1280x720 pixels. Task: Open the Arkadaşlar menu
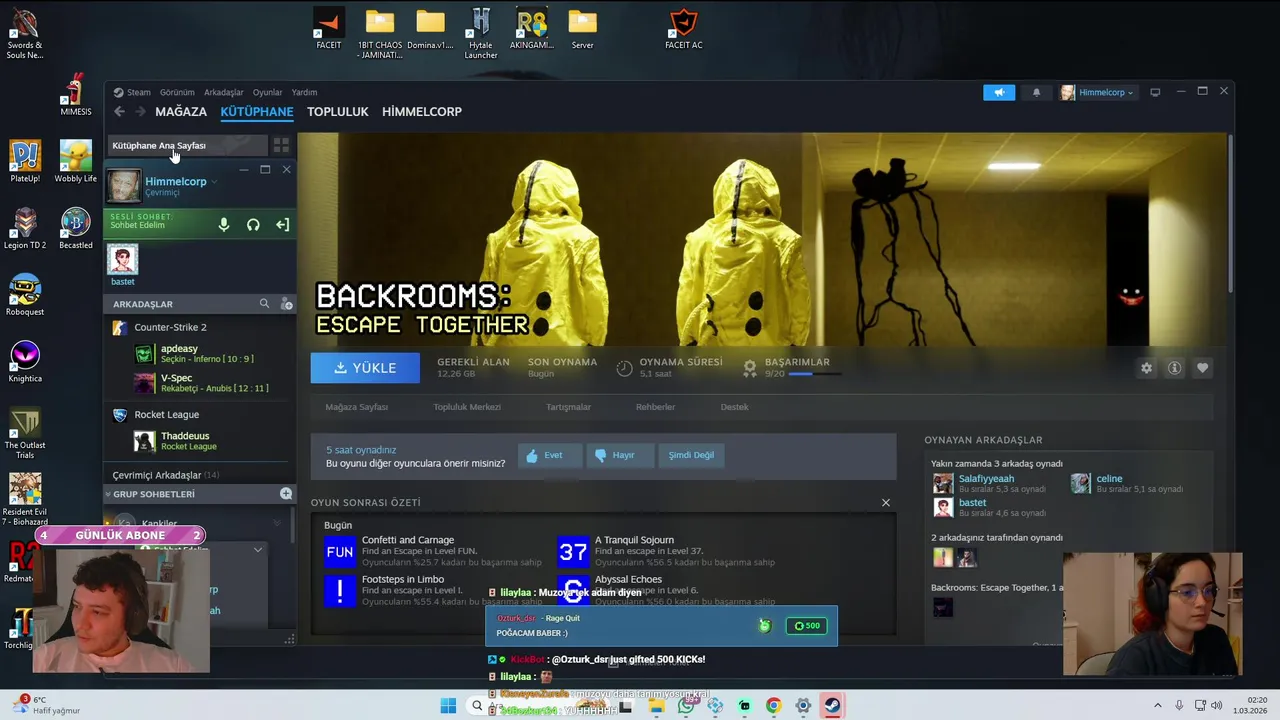[x=223, y=92]
